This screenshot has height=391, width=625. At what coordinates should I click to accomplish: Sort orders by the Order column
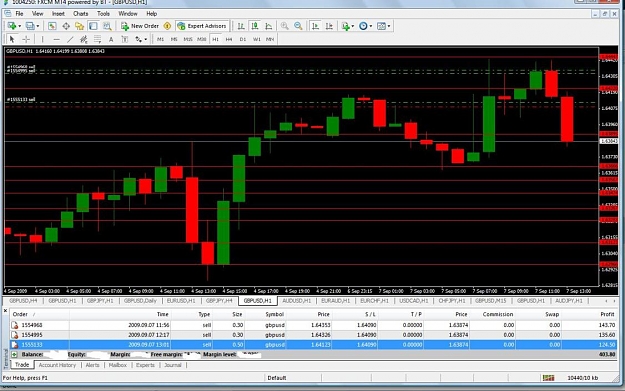[x=20, y=314]
